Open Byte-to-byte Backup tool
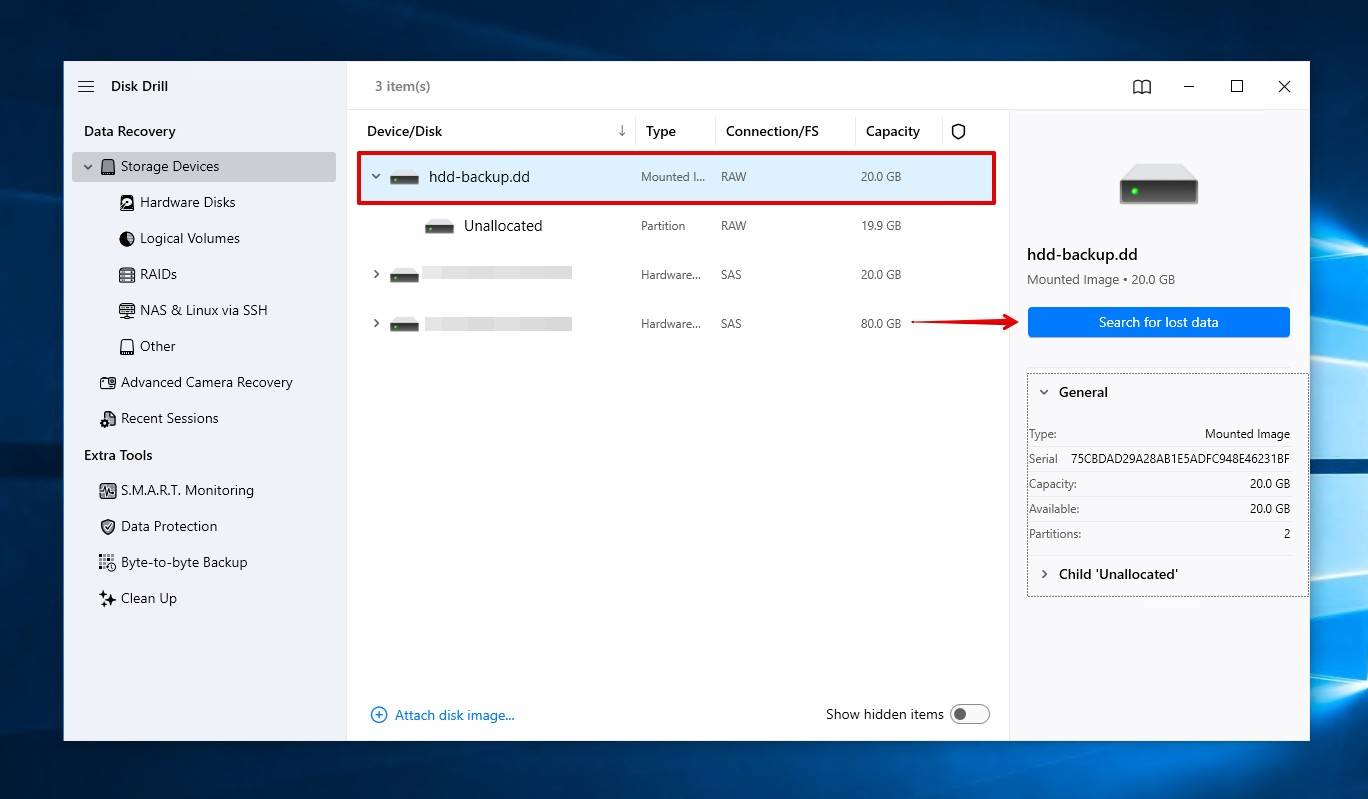Image resolution: width=1368 pixels, height=799 pixels. click(x=183, y=562)
